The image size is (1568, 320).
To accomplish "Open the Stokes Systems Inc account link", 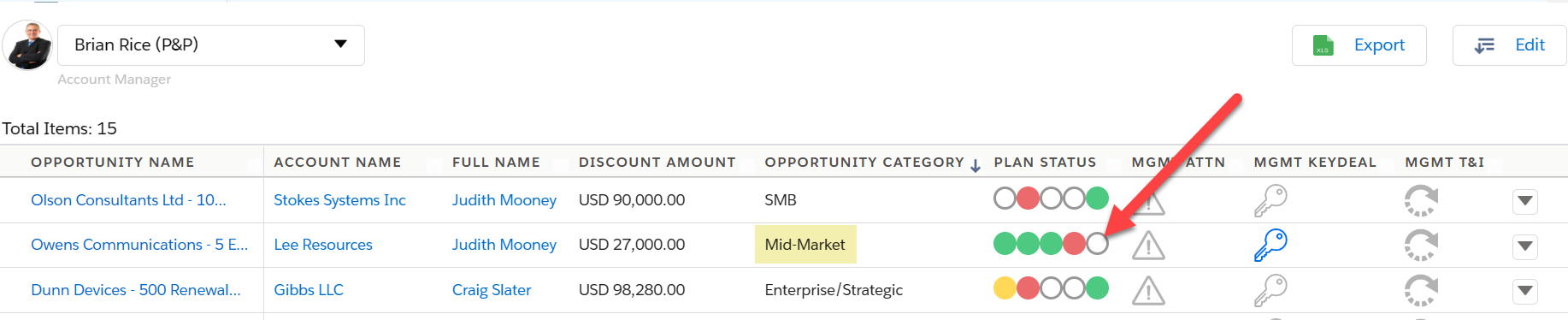I will pyautogui.click(x=339, y=199).
